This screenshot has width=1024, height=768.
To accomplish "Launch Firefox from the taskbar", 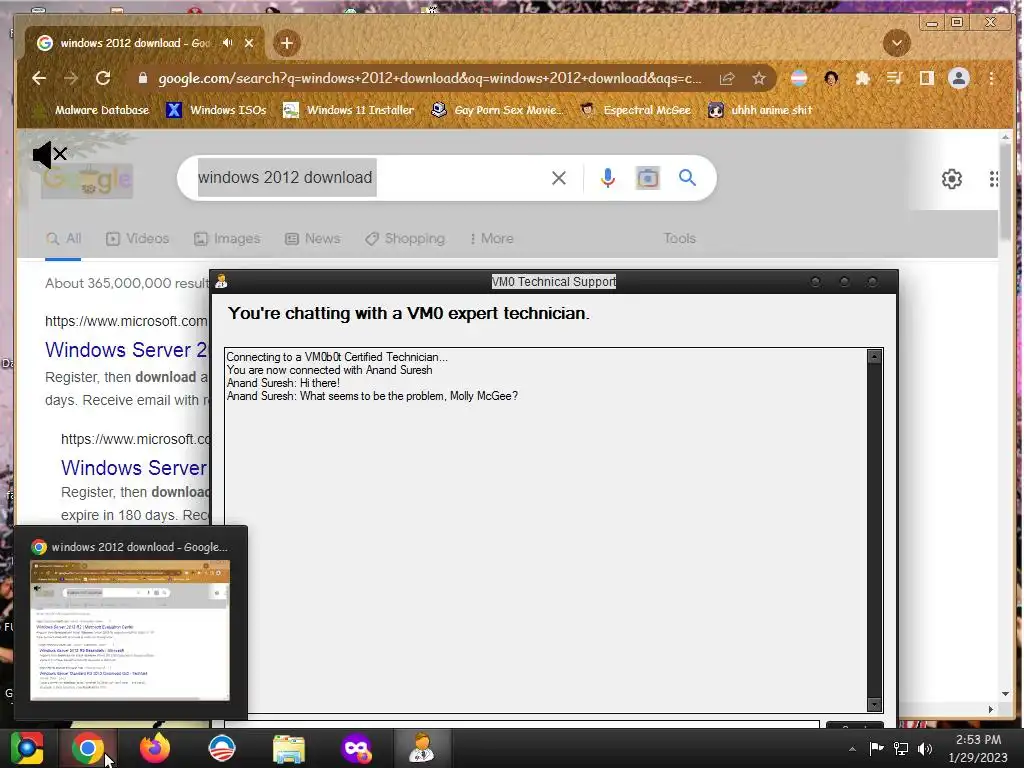I will [x=155, y=748].
